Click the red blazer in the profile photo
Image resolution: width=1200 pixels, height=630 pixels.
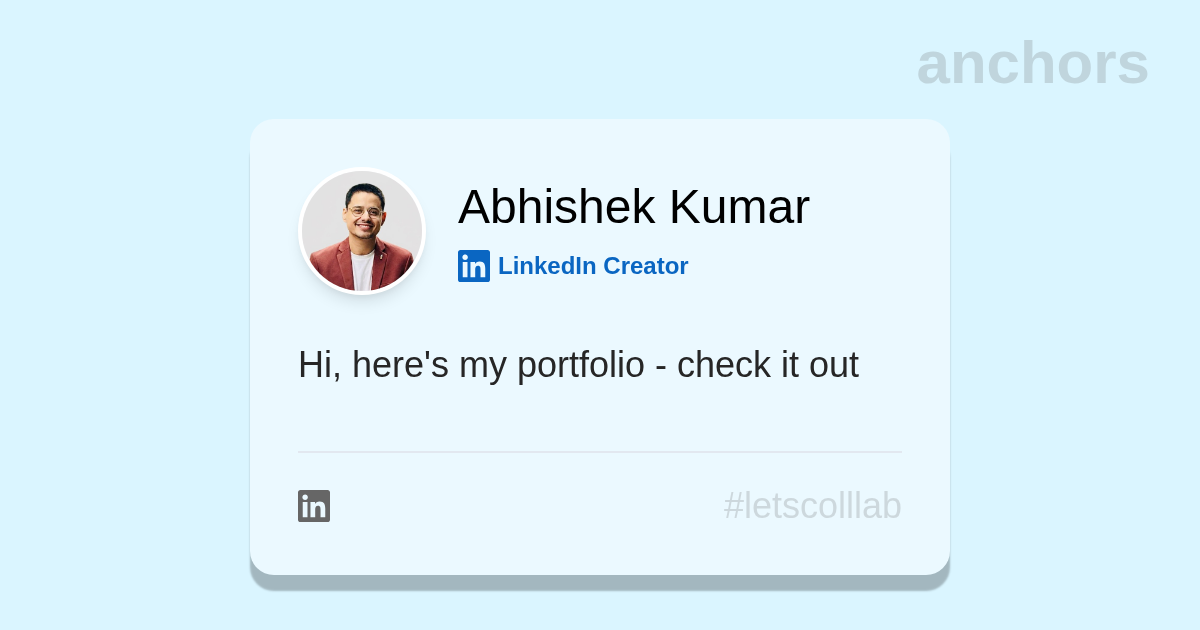point(330,270)
